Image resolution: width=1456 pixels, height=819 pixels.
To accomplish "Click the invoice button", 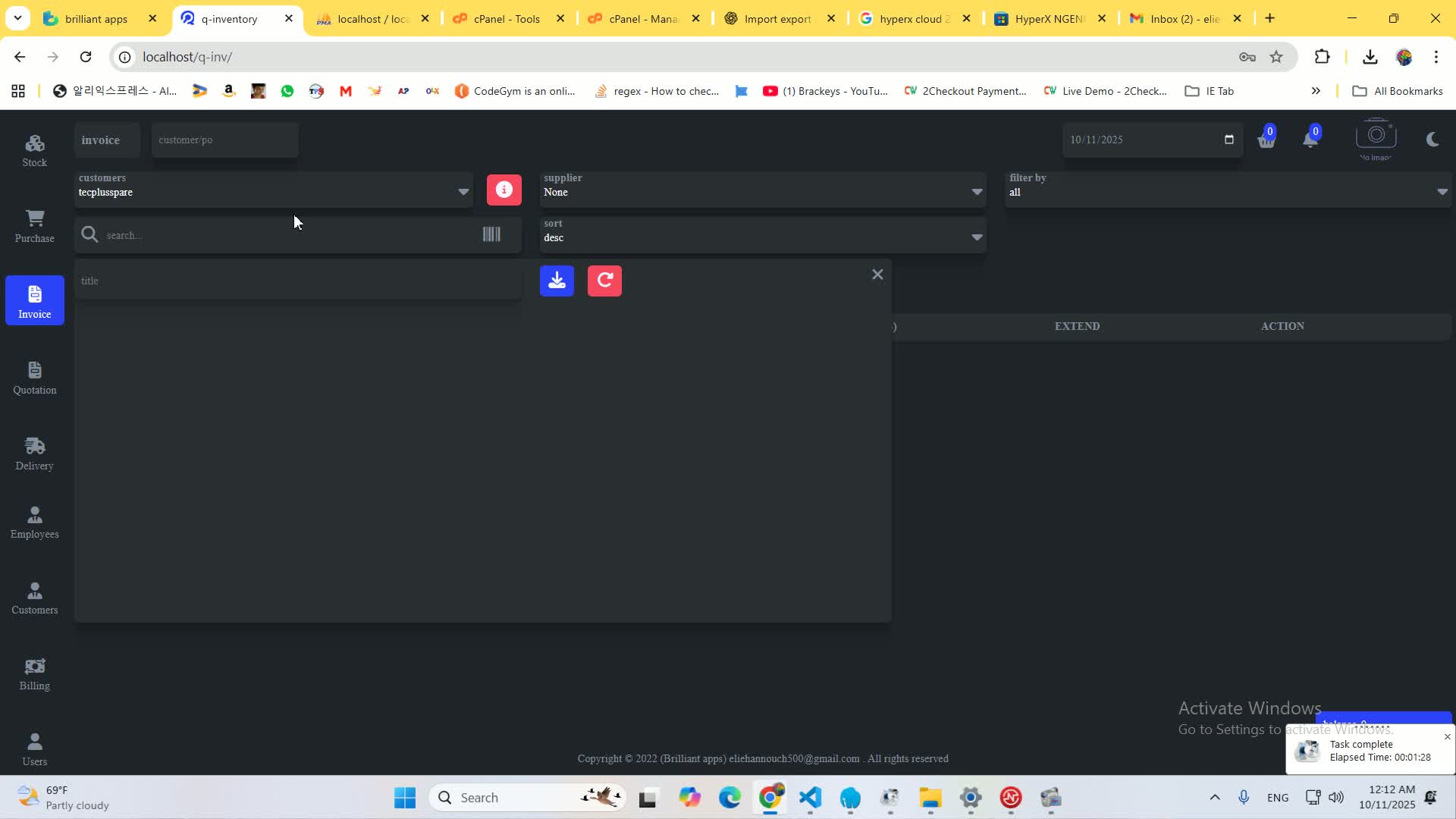I will (101, 140).
